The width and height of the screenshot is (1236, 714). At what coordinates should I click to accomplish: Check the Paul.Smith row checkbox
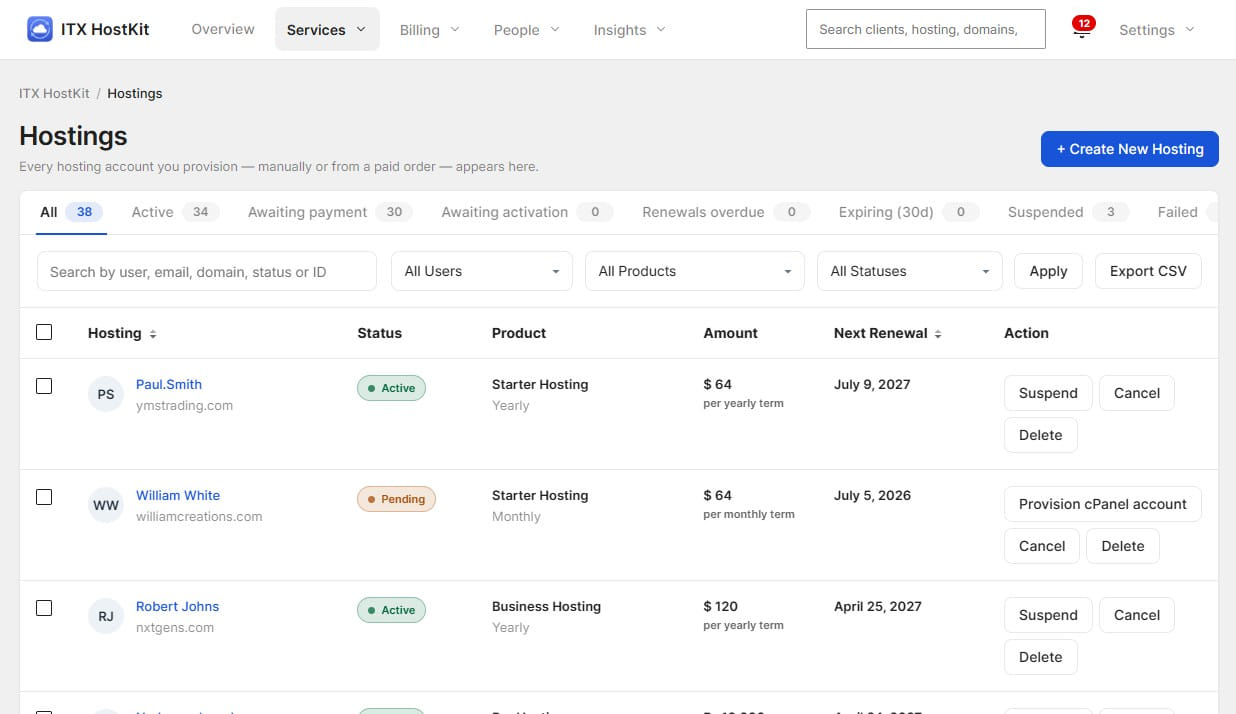coord(44,386)
